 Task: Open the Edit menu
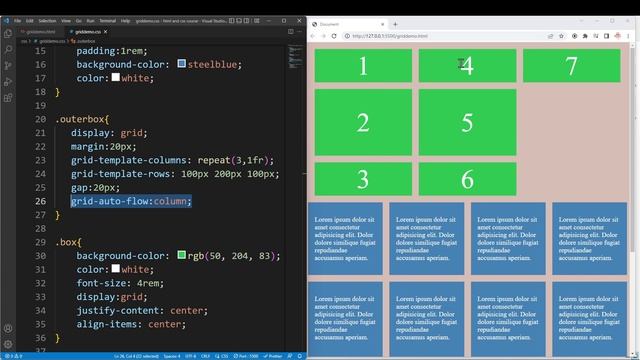(x=30, y=20)
